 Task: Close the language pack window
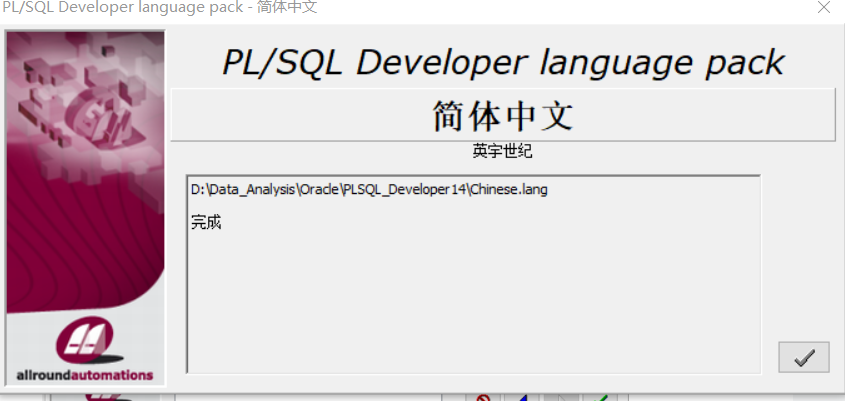824,8
